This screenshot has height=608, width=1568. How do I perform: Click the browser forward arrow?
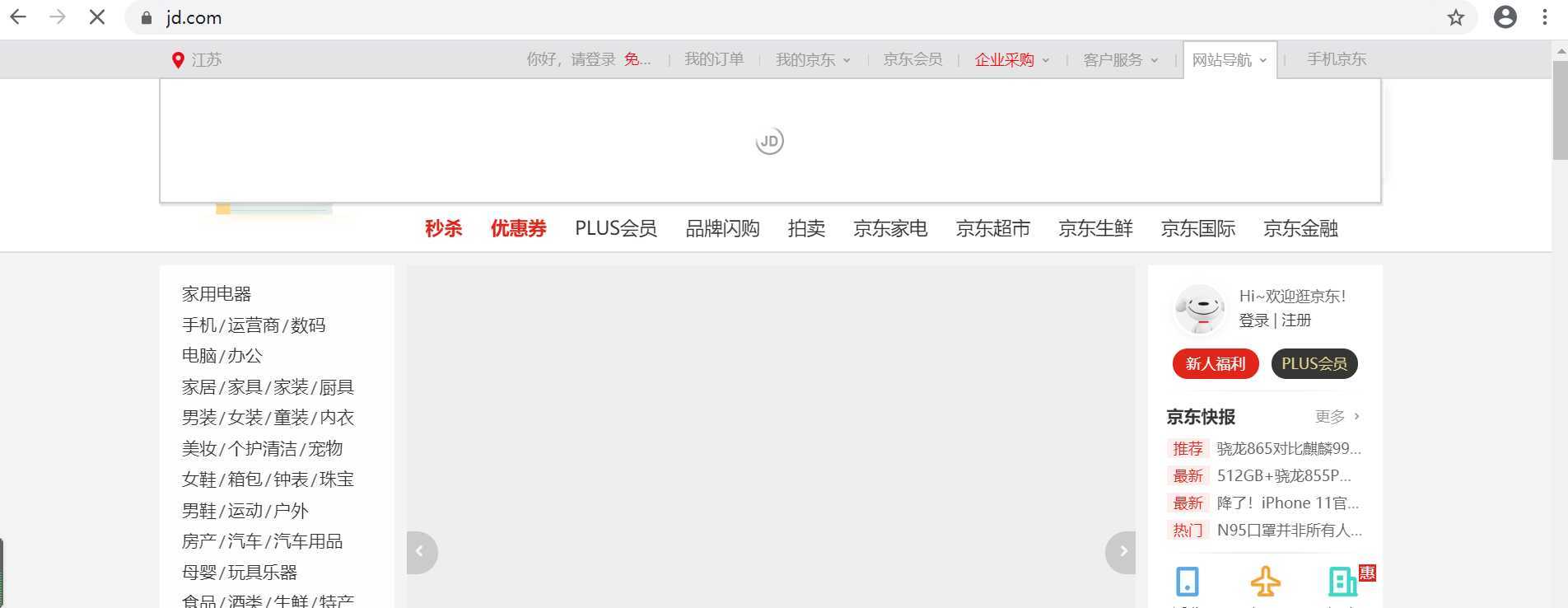(x=58, y=17)
